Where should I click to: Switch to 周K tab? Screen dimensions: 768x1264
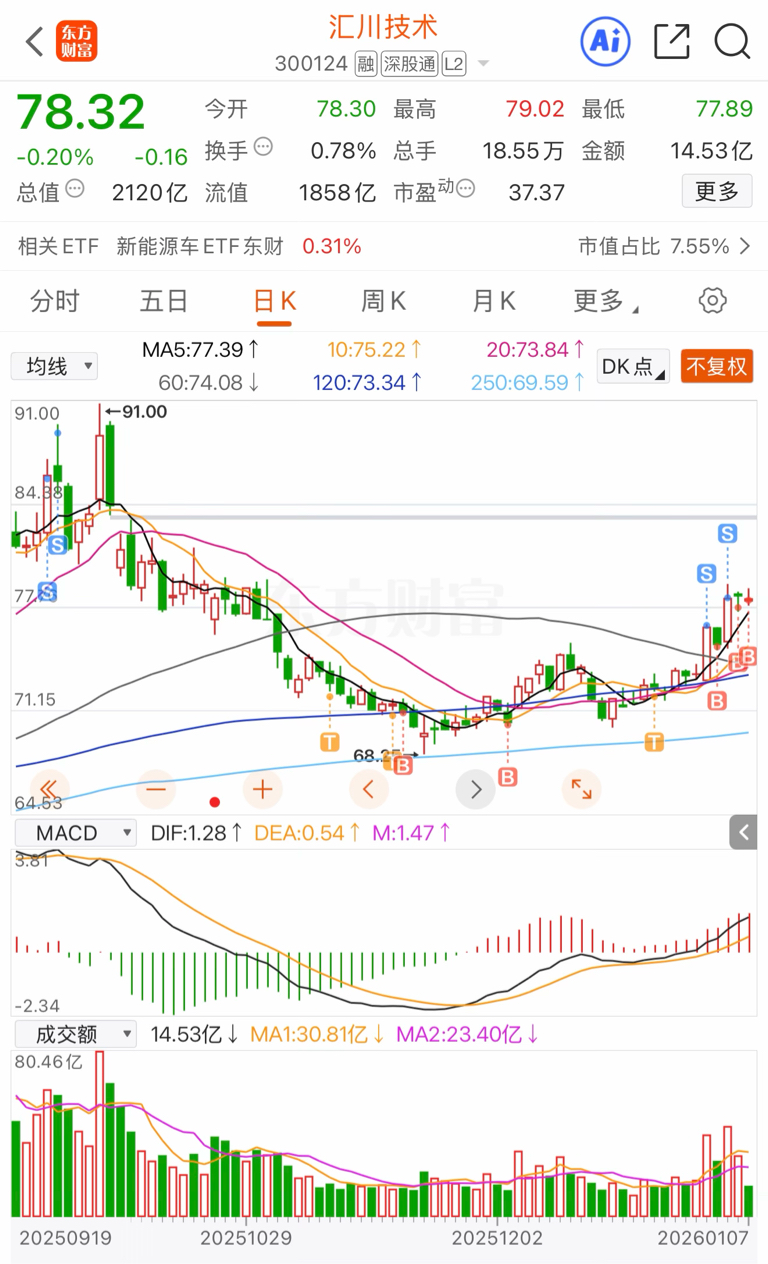click(x=383, y=301)
